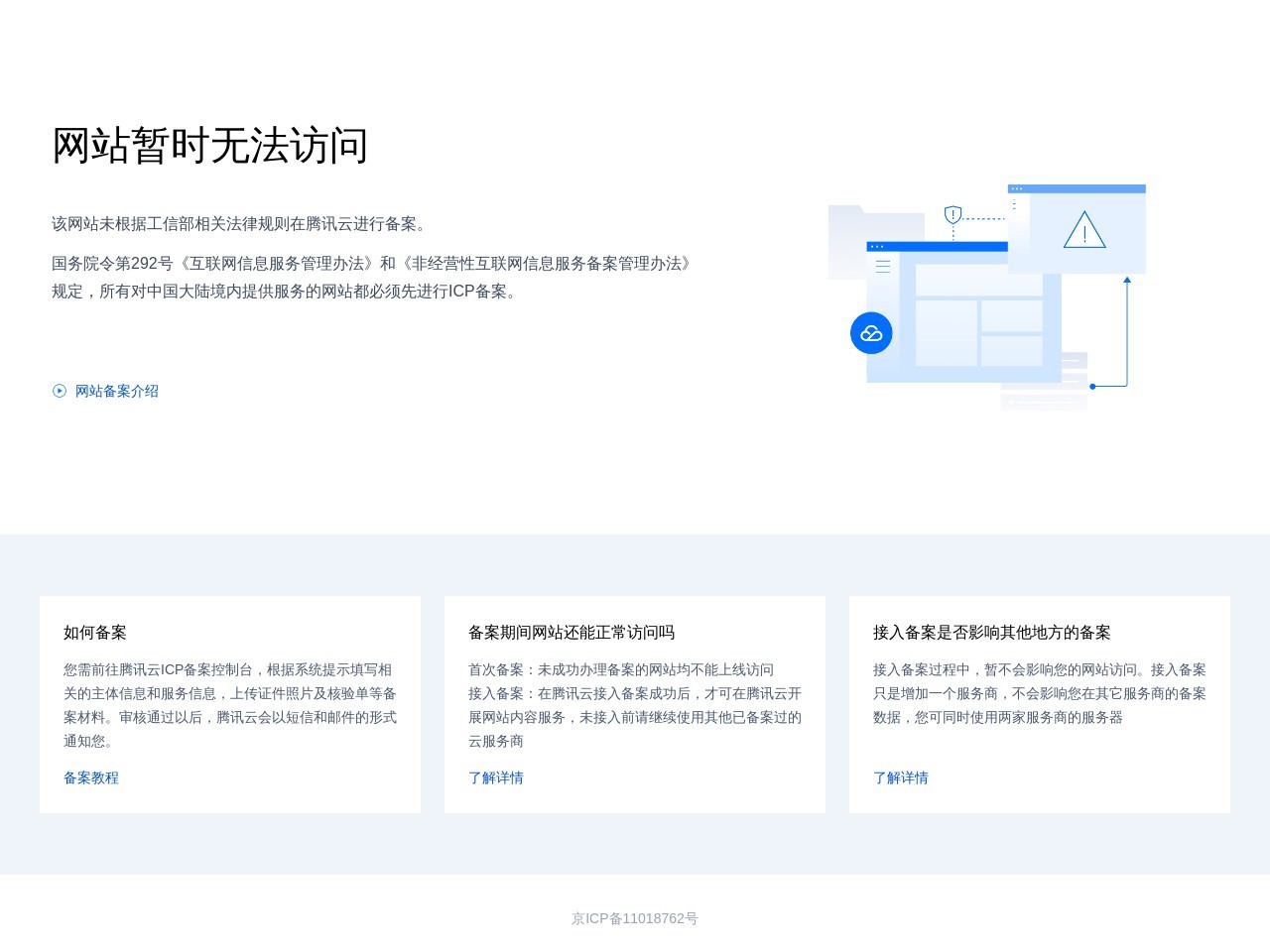This screenshot has width=1270, height=952.
Task: Click the blue cloud icon in illustration
Action: click(871, 333)
